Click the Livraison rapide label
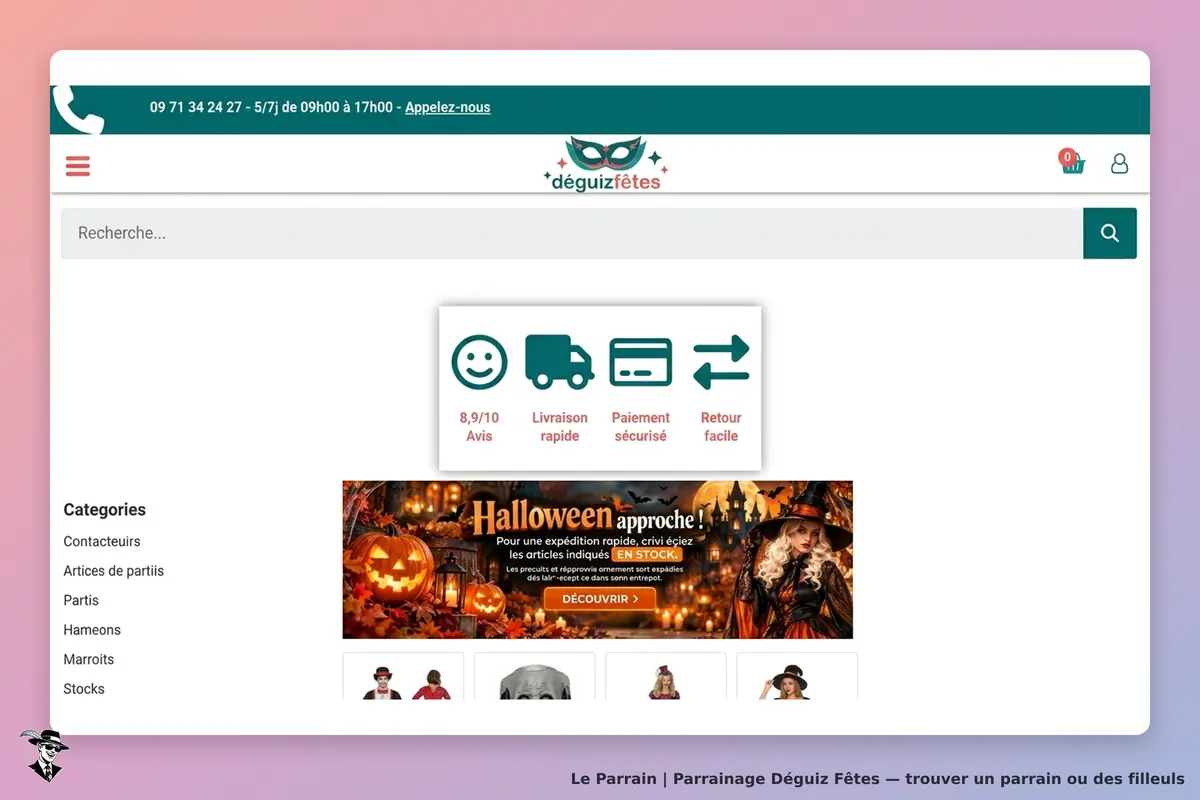The width and height of the screenshot is (1200, 800). pyautogui.click(x=560, y=427)
